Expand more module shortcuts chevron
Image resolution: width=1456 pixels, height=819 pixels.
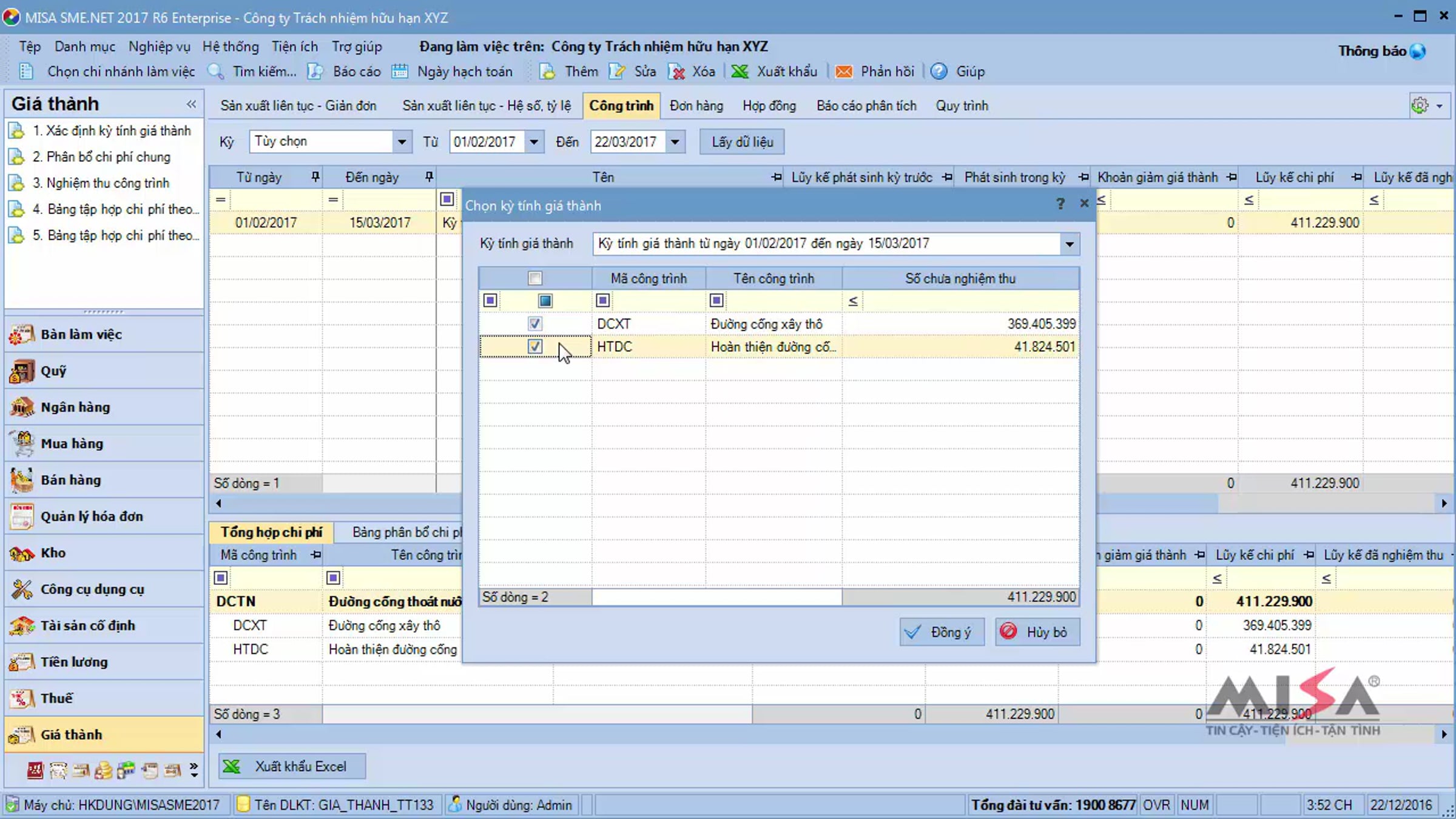pos(194,770)
